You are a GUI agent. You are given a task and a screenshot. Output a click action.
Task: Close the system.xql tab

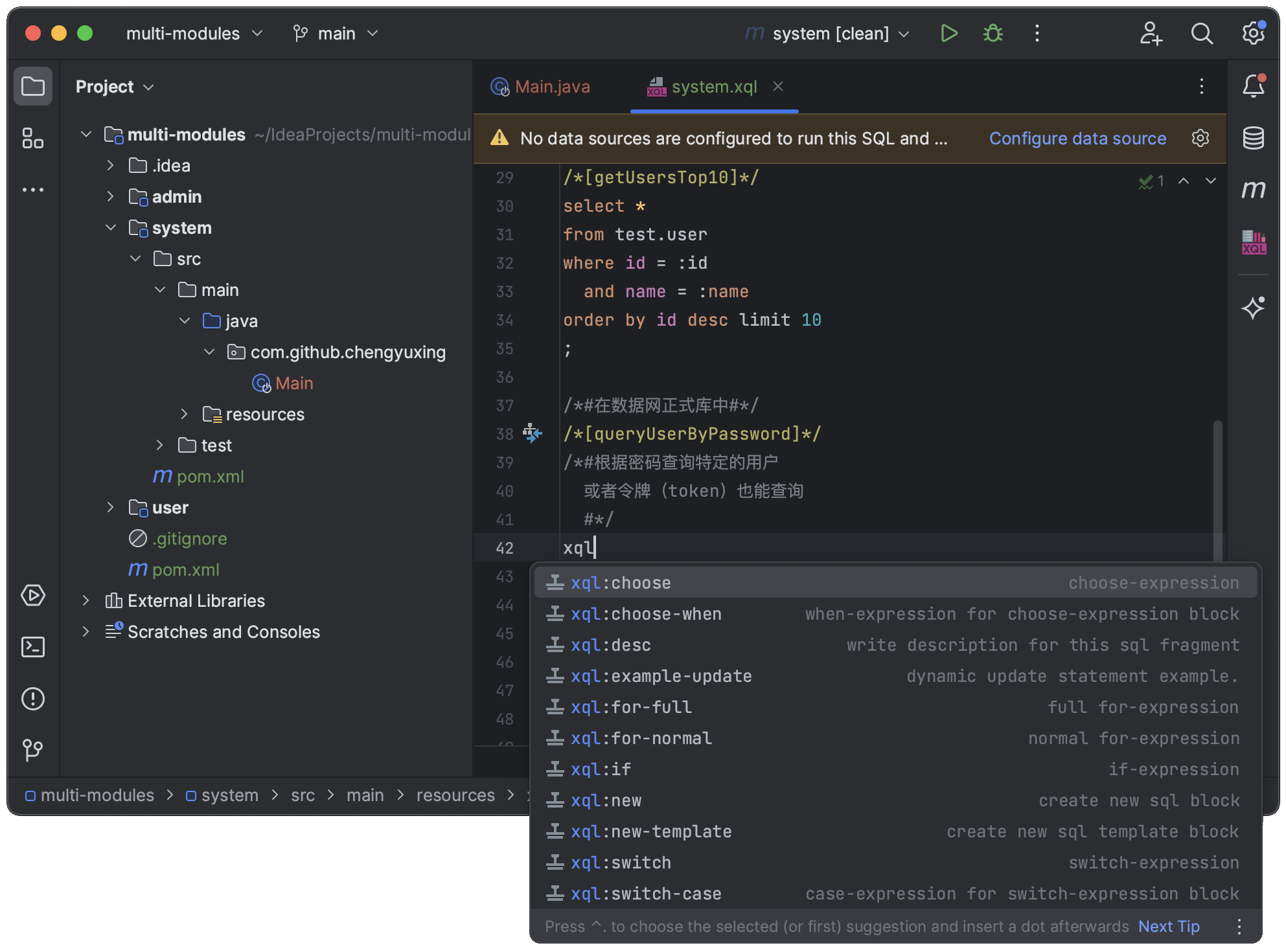click(x=778, y=86)
